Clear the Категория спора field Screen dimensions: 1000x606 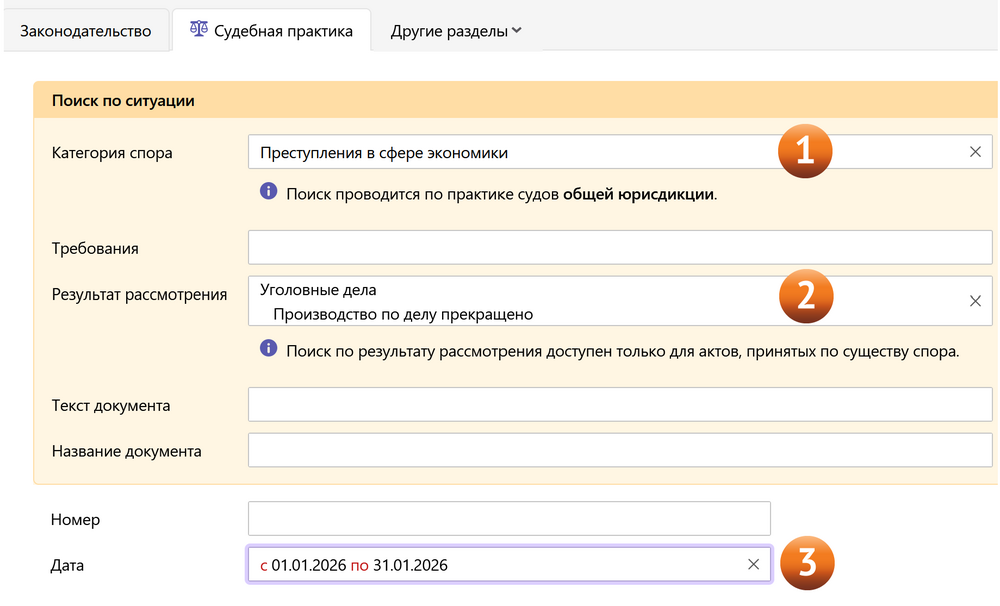975,152
